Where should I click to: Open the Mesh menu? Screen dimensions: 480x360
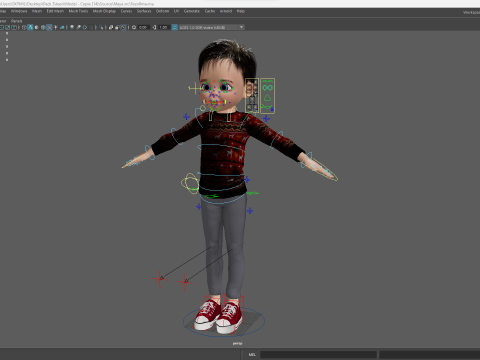pyautogui.click(x=37, y=11)
